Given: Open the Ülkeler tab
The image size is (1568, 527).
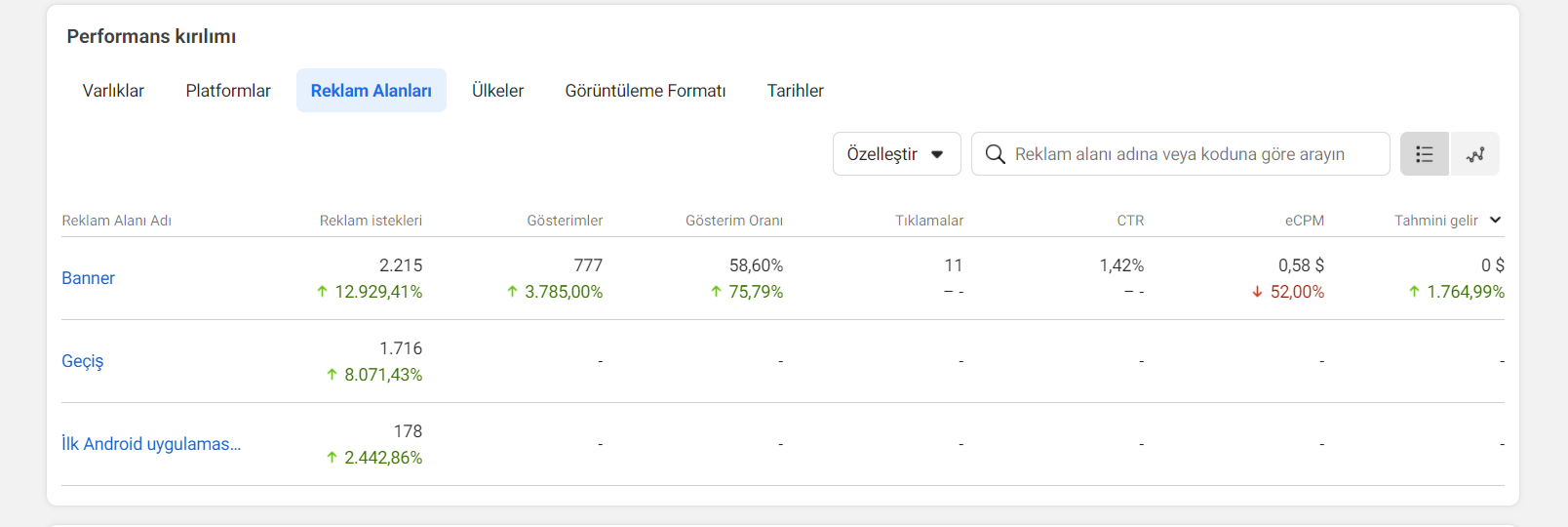Looking at the screenshot, I should [x=498, y=91].
